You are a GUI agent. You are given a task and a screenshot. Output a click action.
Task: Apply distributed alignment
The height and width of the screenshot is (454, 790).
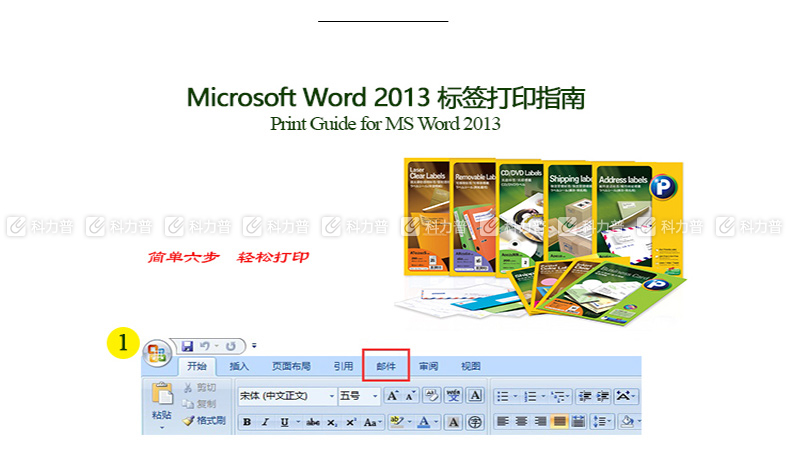578,421
